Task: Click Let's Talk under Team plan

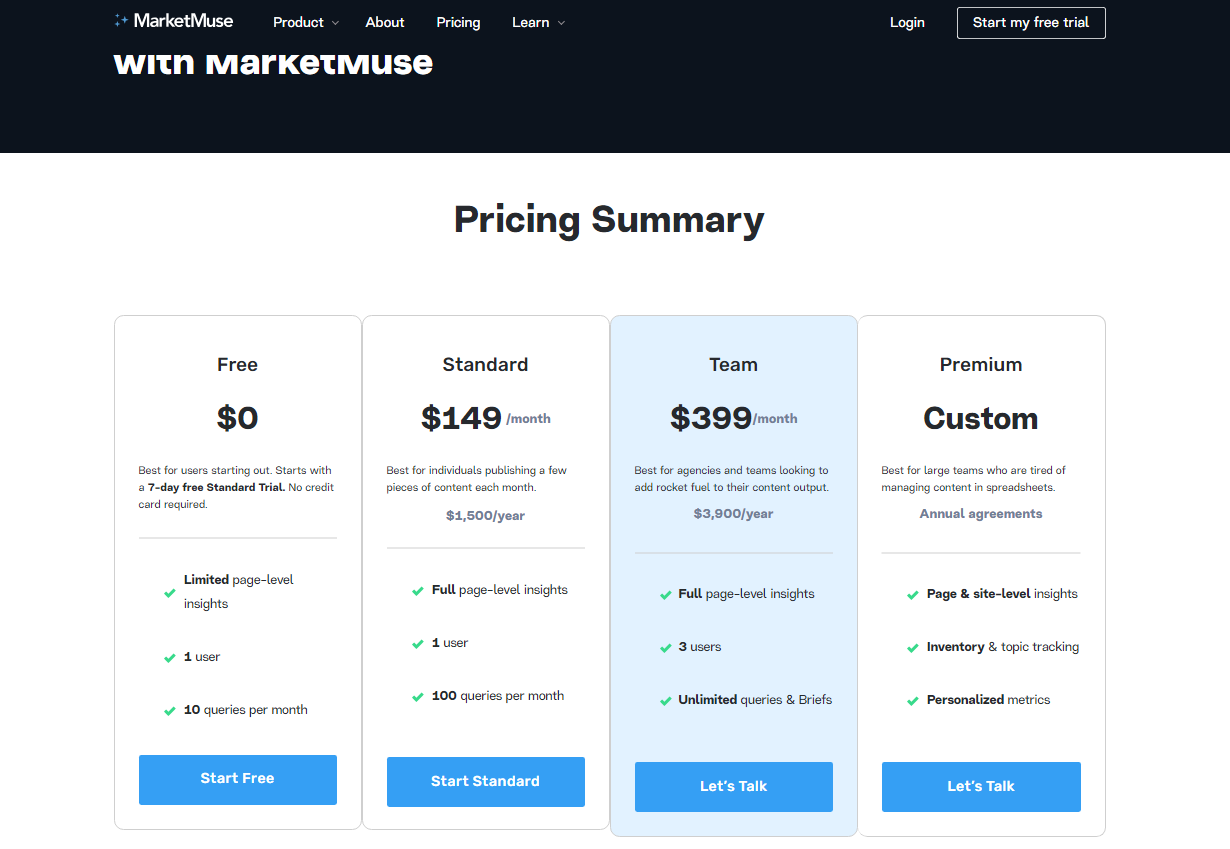Action: tap(734, 786)
